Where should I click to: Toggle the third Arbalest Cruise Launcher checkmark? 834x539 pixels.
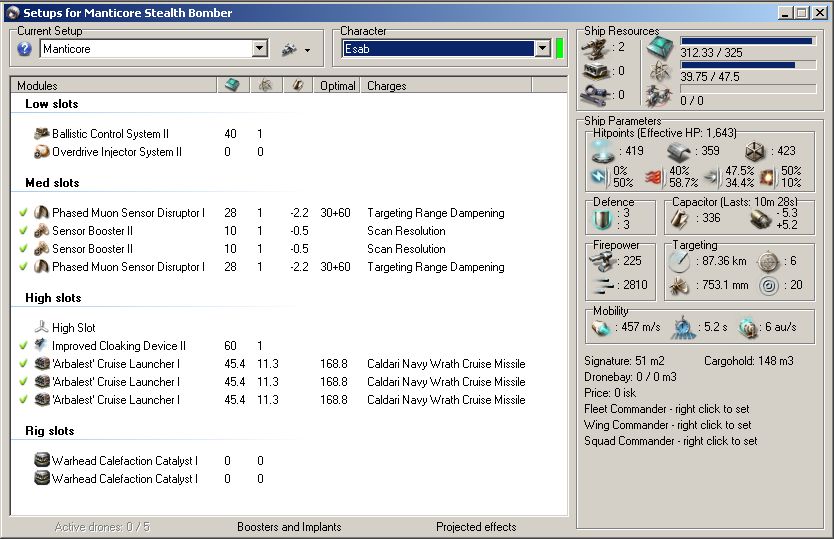(23, 400)
